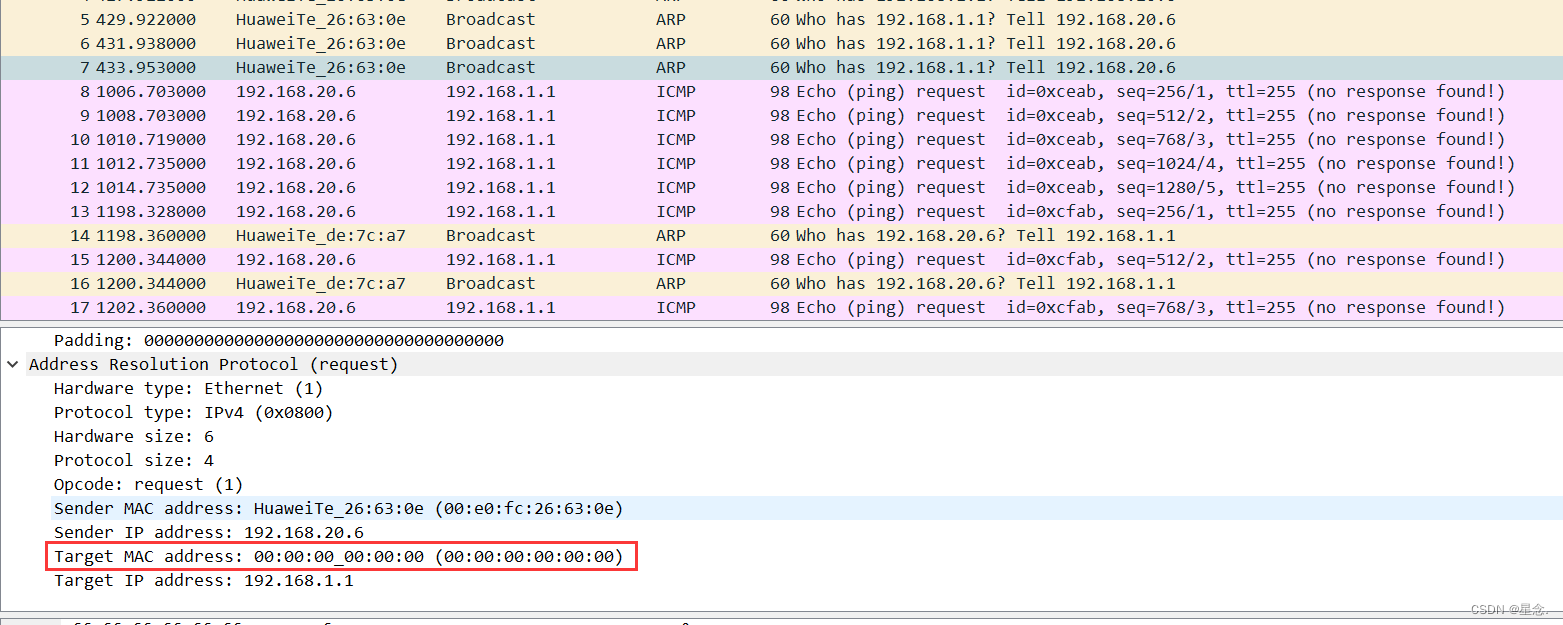Viewport: 1563px width, 625px height.
Task: Select packet 16 ARP asking Who has 192.168.20.6
Action: pos(400,283)
